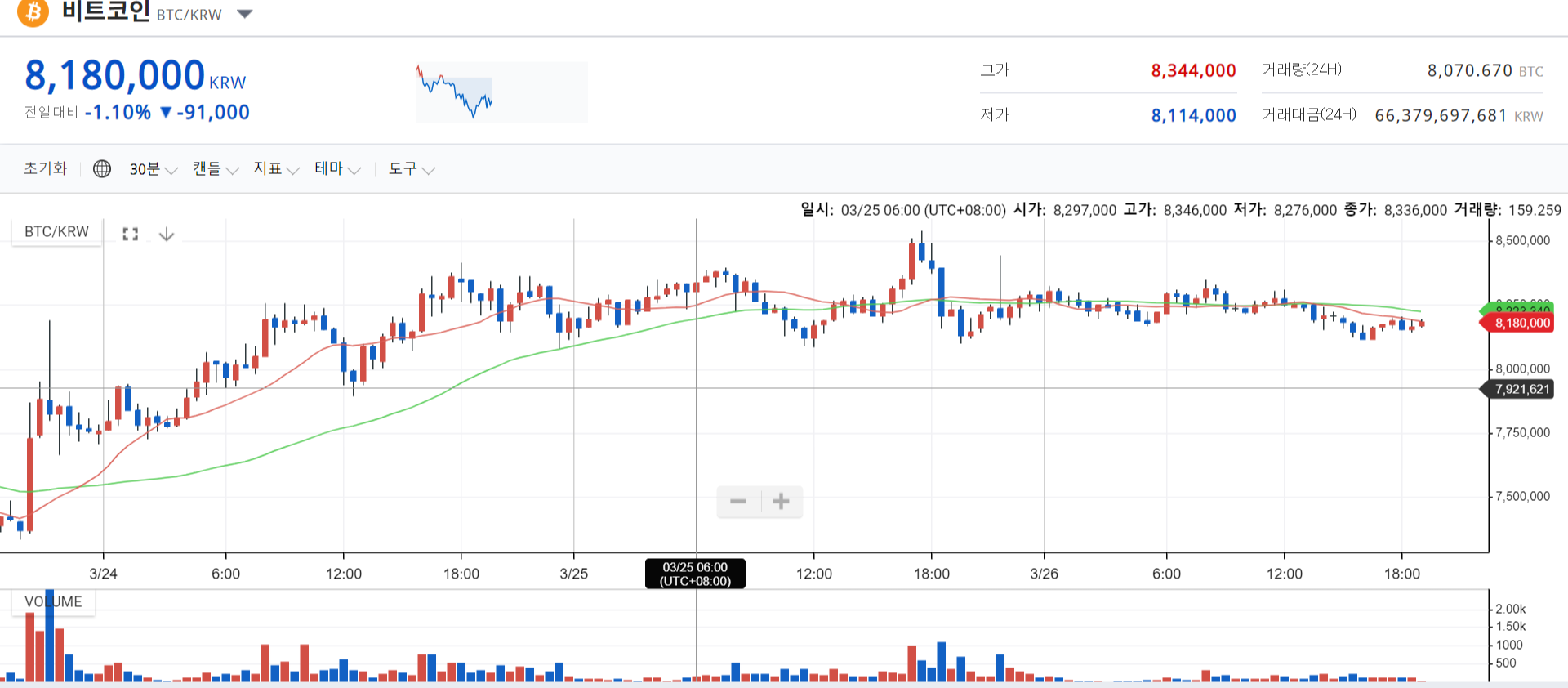This screenshot has height=688, width=1568.
Task: Click the red 8,180,000 price axis tag
Action: click(x=1517, y=324)
